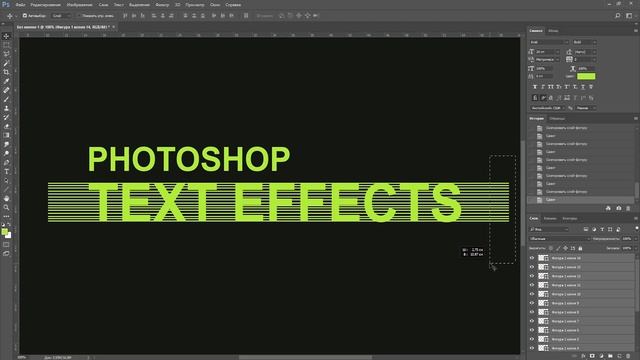Enable Faux Bold in Character panel
Viewport: 640px width, 360px height.
pos(535,87)
